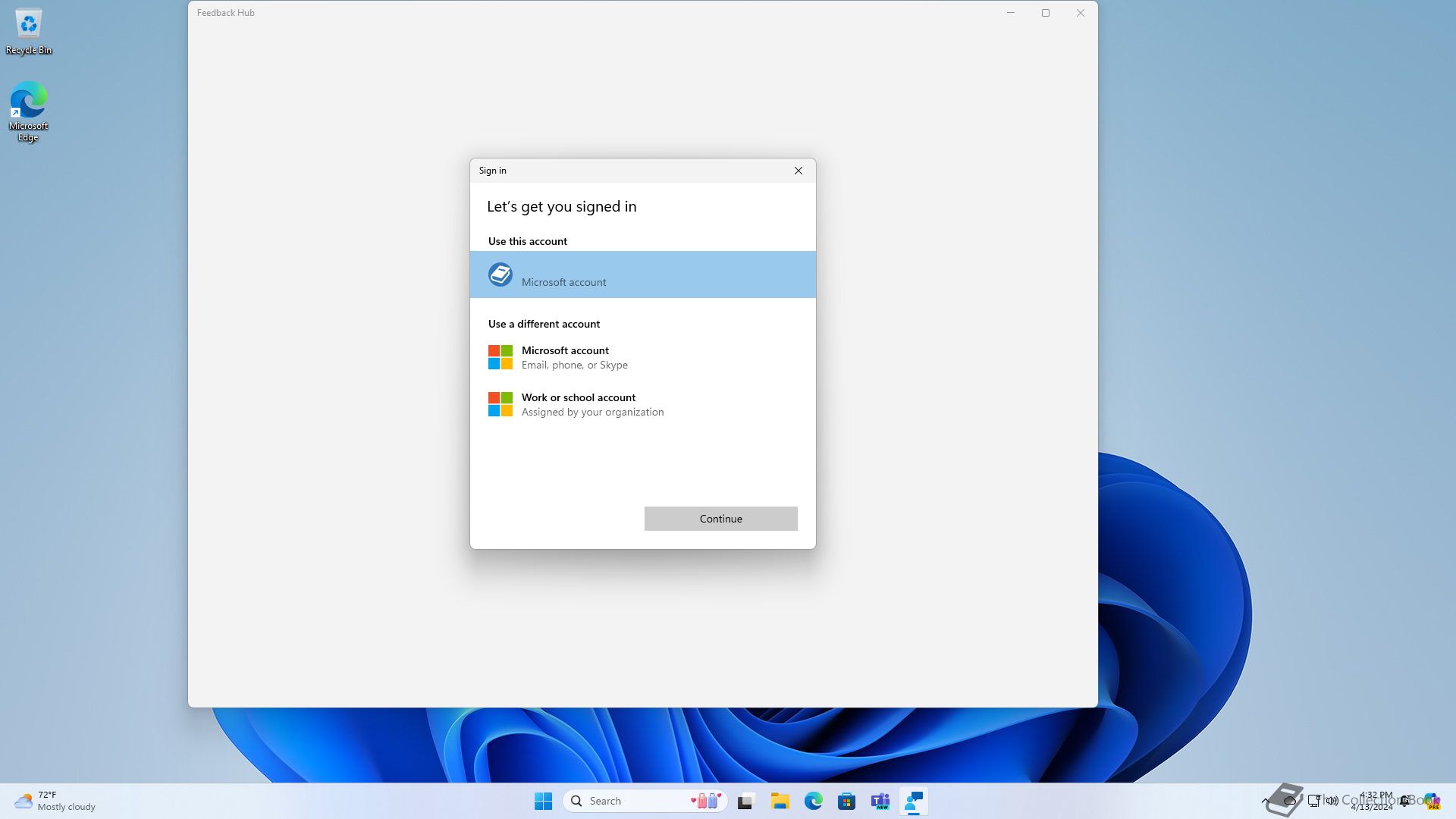Open Copilot preview from the taskbar
Image resolution: width=1456 pixels, height=819 pixels.
[1432, 801]
